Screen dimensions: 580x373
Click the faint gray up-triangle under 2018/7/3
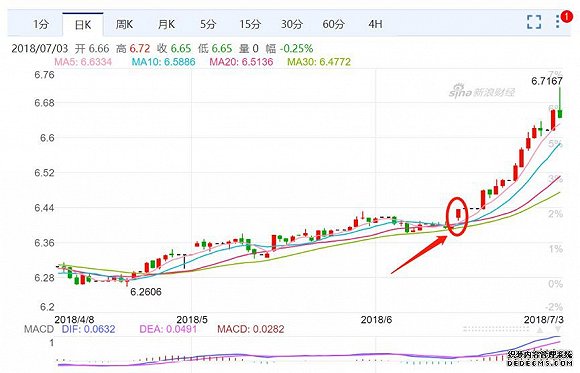coord(540,329)
